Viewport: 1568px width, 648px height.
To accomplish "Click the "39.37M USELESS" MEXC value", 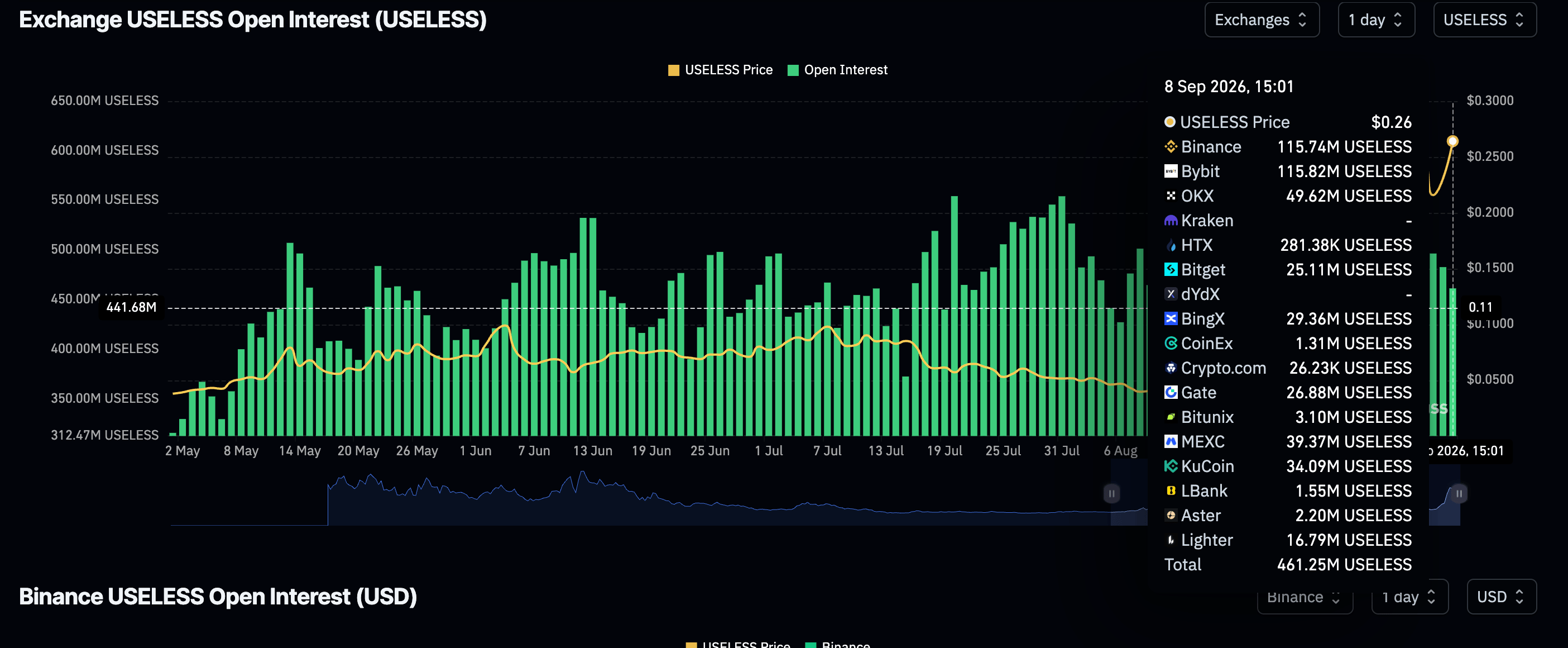I will (1348, 441).
